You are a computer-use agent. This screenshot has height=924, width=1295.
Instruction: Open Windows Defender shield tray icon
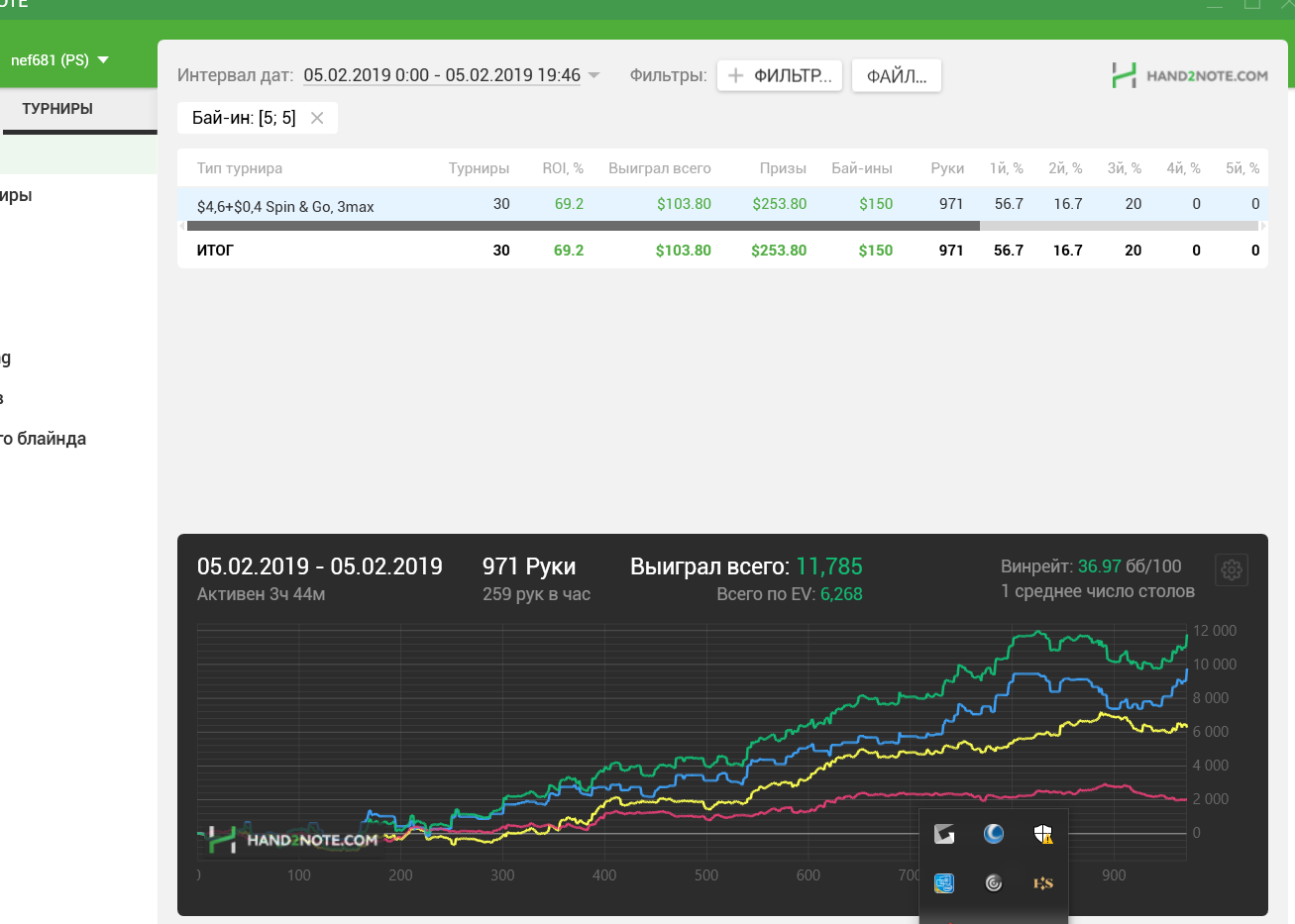coord(1043,834)
